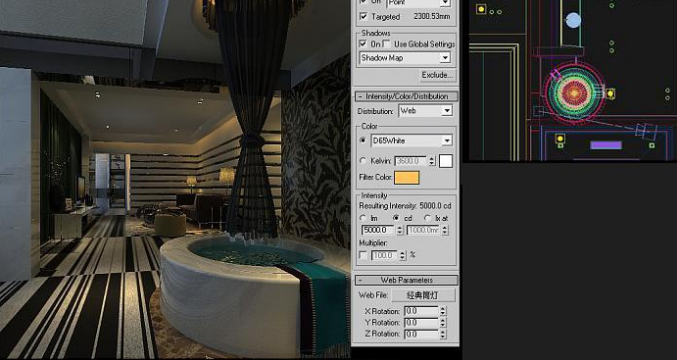Click the Y Rotation value field

tap(421, 322)
